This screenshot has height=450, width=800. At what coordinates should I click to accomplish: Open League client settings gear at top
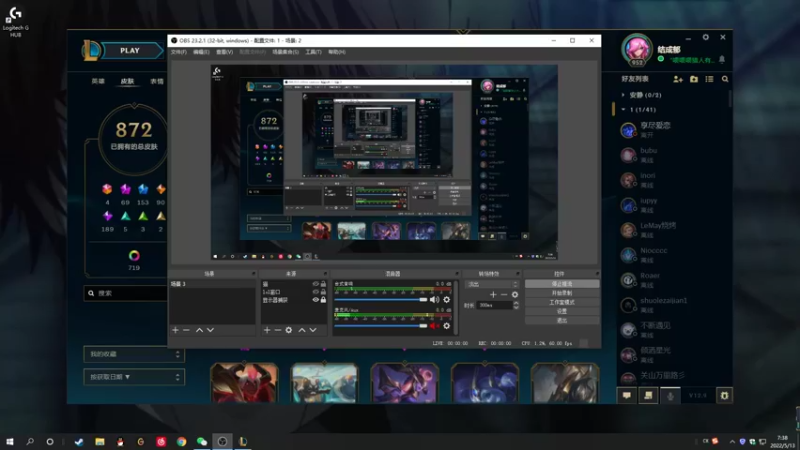click(x=706, y=37)
